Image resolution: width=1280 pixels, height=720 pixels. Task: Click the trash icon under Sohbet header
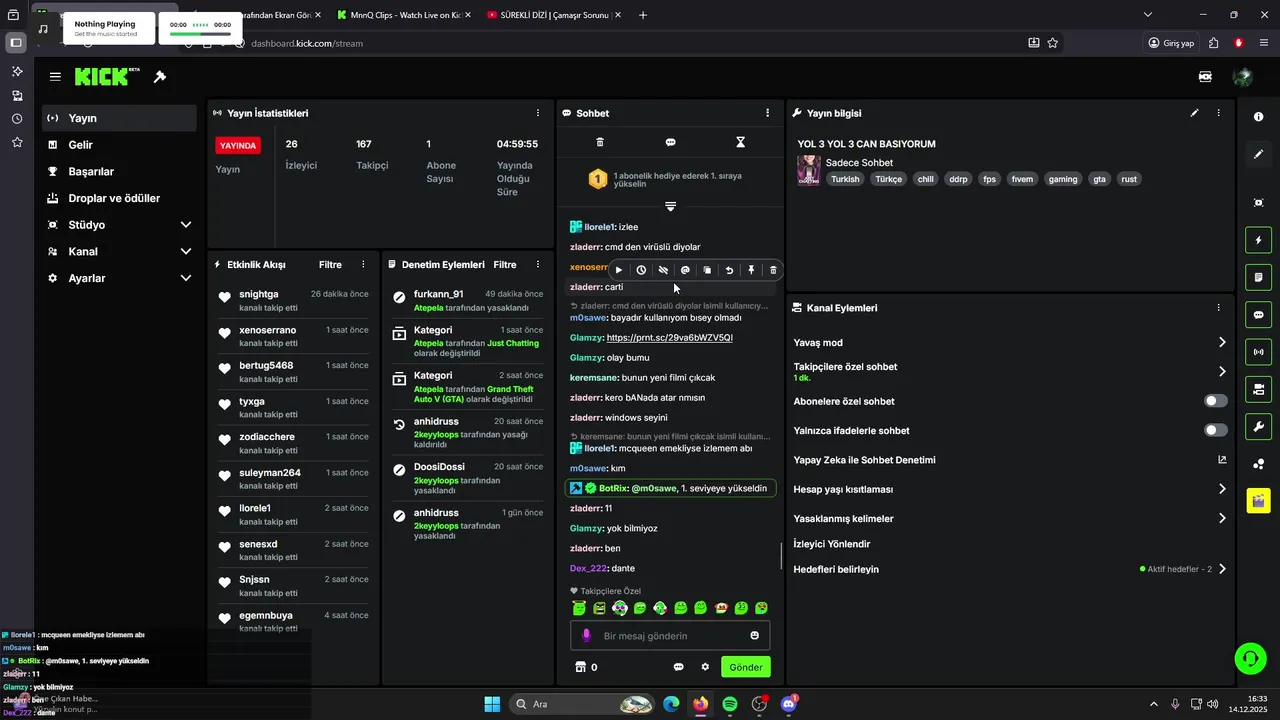coord(600,142)
